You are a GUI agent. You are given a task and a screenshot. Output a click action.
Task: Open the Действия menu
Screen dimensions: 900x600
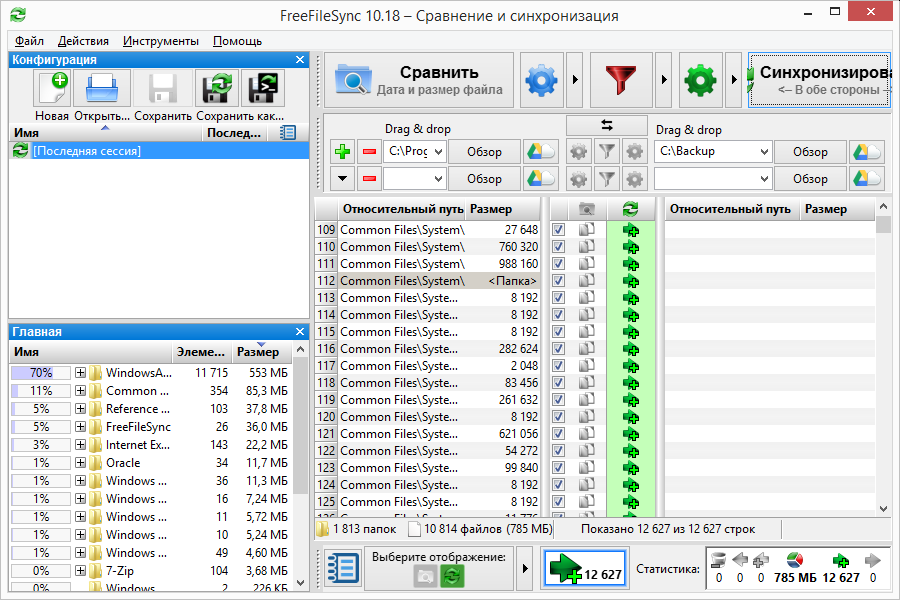click(x=83, y=41)
